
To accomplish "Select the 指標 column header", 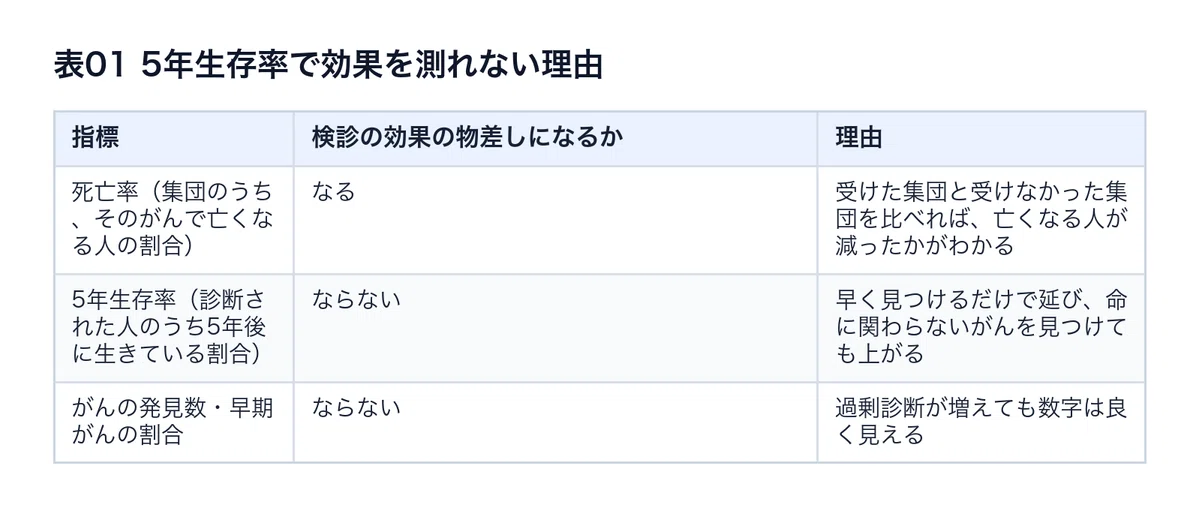I will (x=173, y=138).
